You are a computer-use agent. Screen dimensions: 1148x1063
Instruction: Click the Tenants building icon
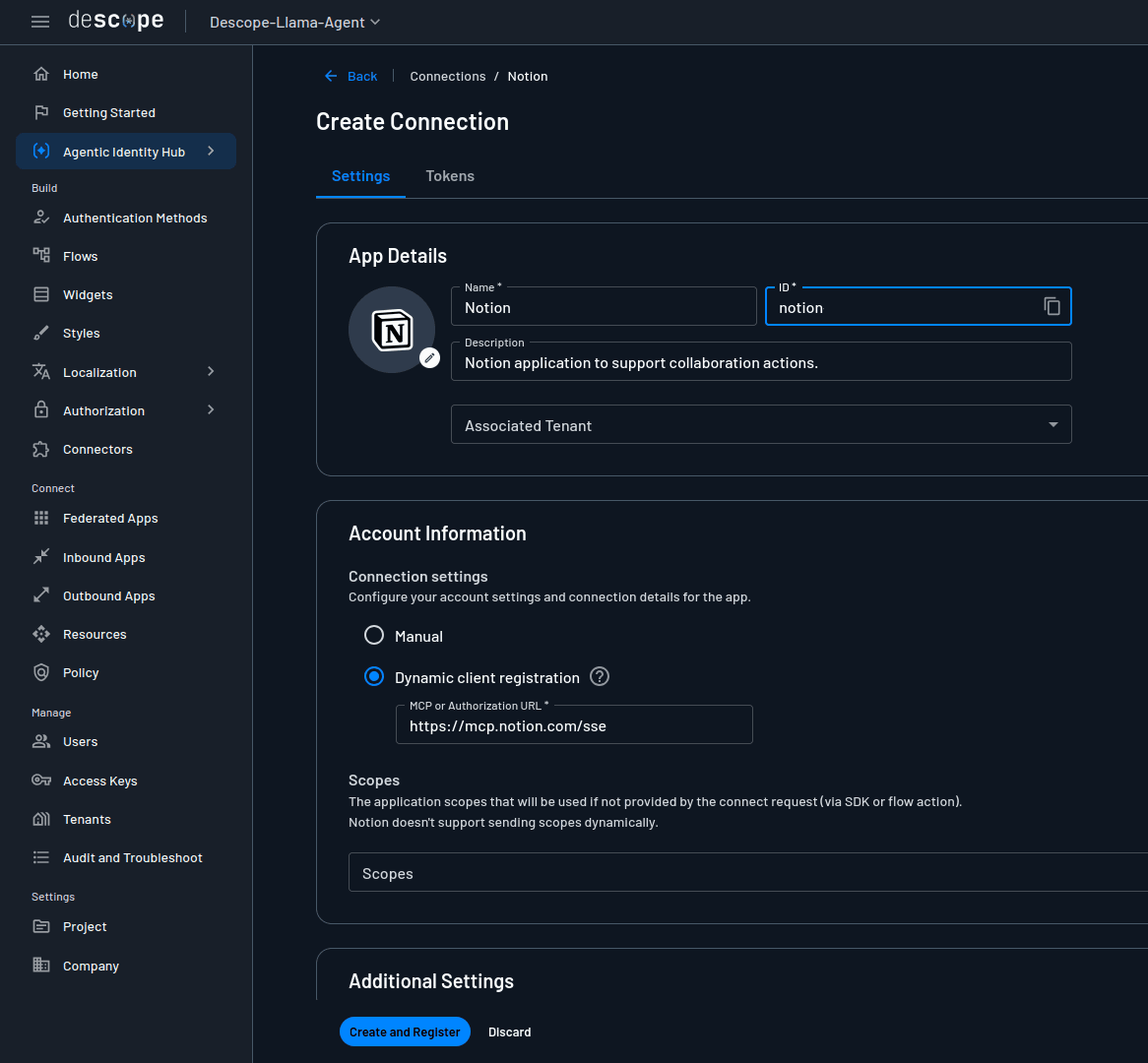(x=41, y=819)
